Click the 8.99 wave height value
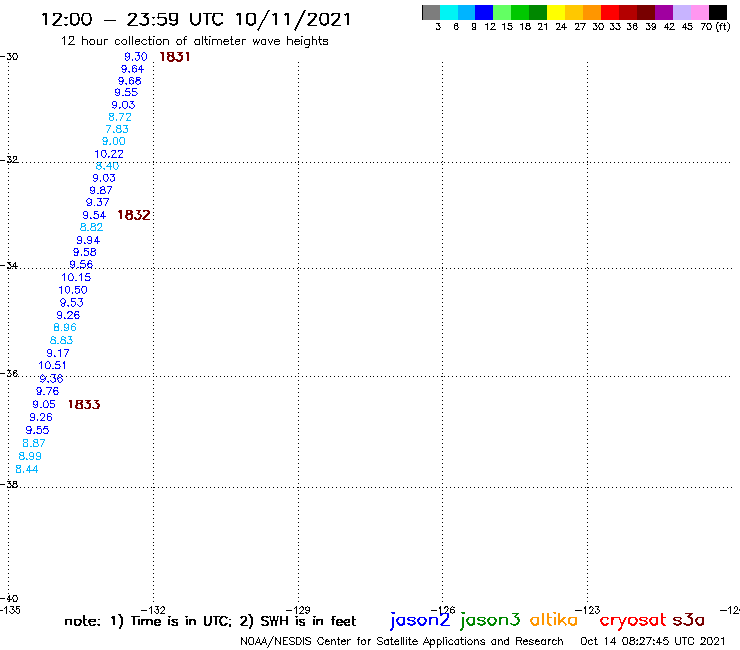The height and width of the screenshot is (650, 740). (x=30, y=456)
